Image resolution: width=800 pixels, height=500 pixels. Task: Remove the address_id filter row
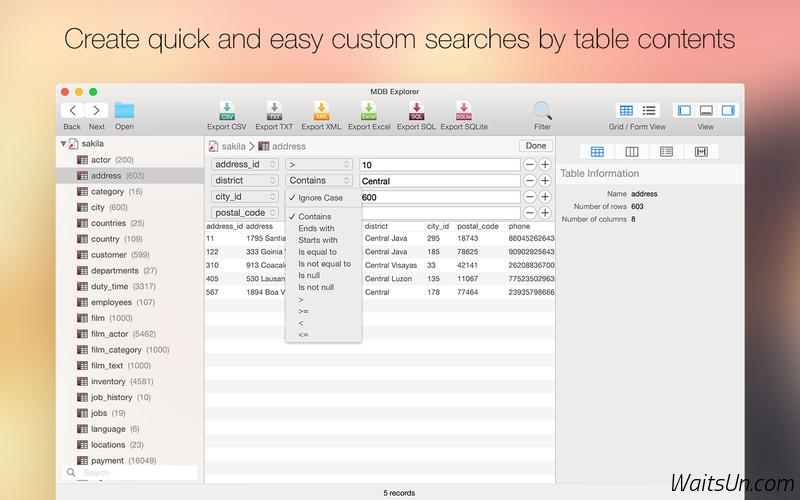[x=530, y=164]
